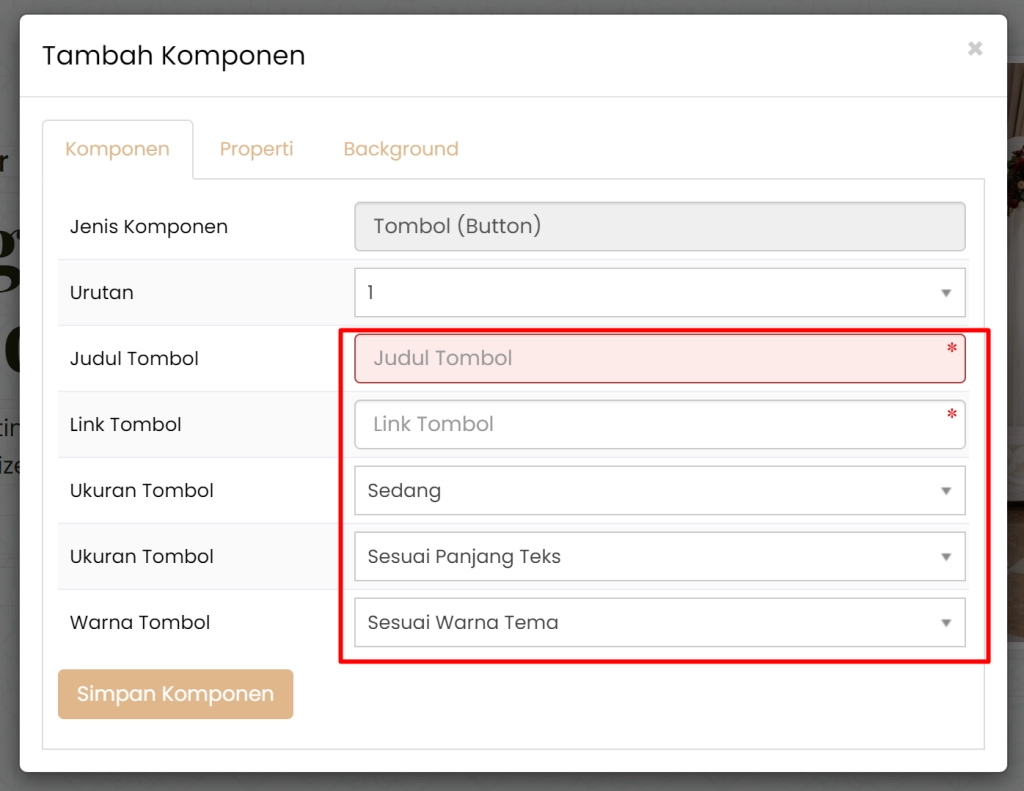Click the caret beside Sesuai Warna Tema
The height and width of the screenshot is (791, 1024).
click(x=946, y=623)
